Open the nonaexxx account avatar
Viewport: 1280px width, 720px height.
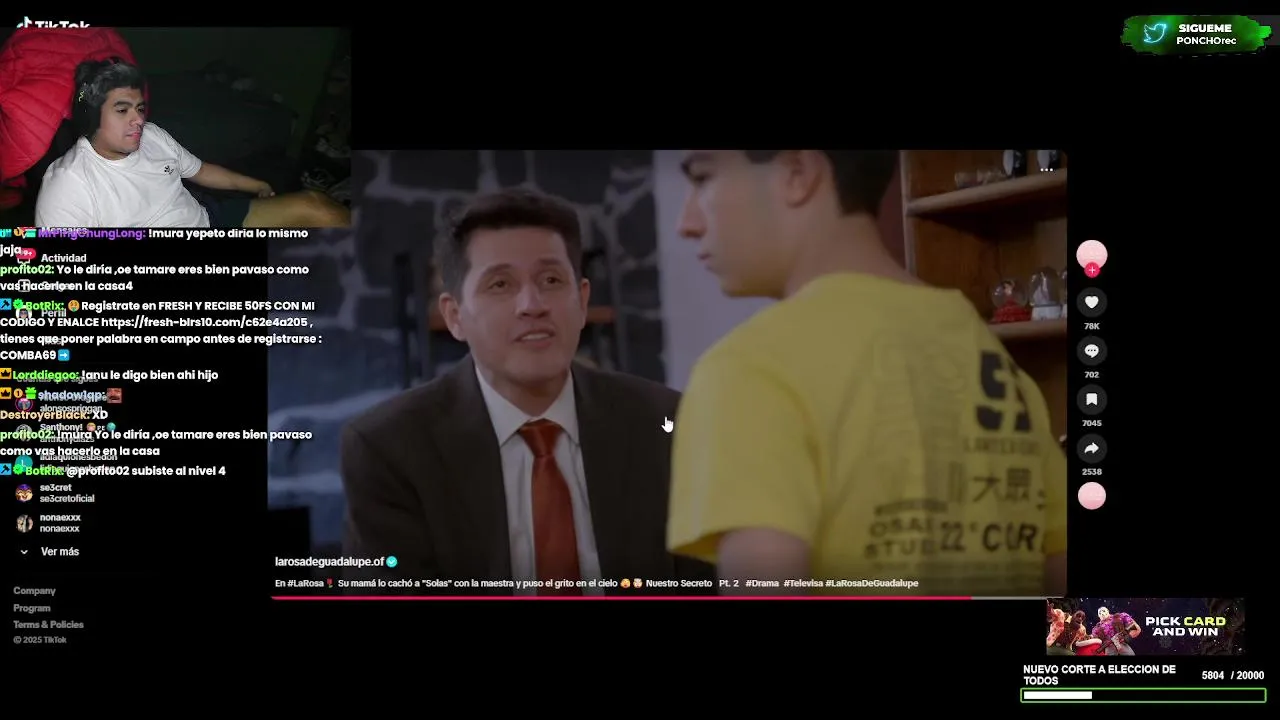click(x=24, y=523)
